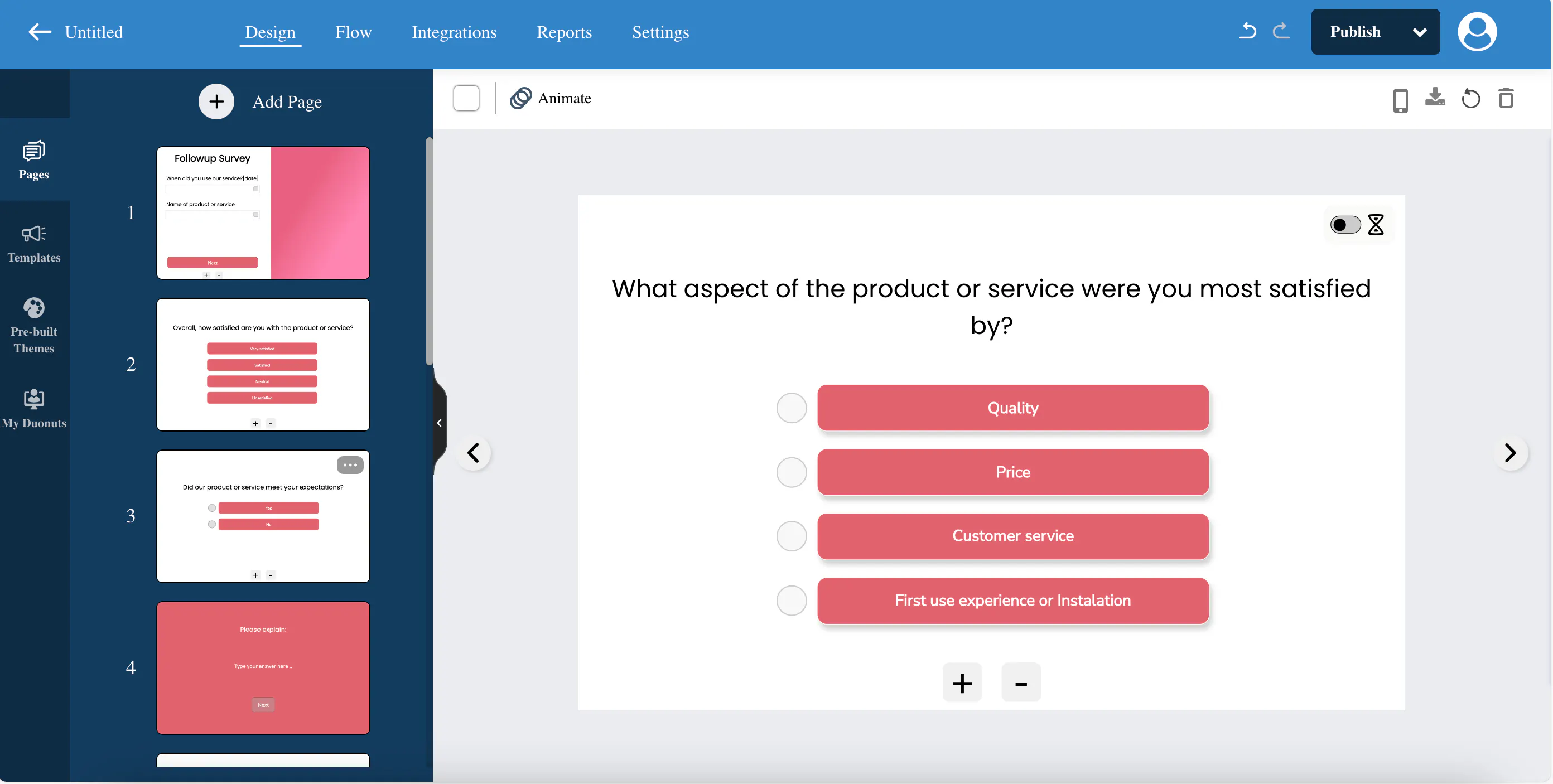Click the Animate rings icon
Screen dimensions: 1553x784
521,98
